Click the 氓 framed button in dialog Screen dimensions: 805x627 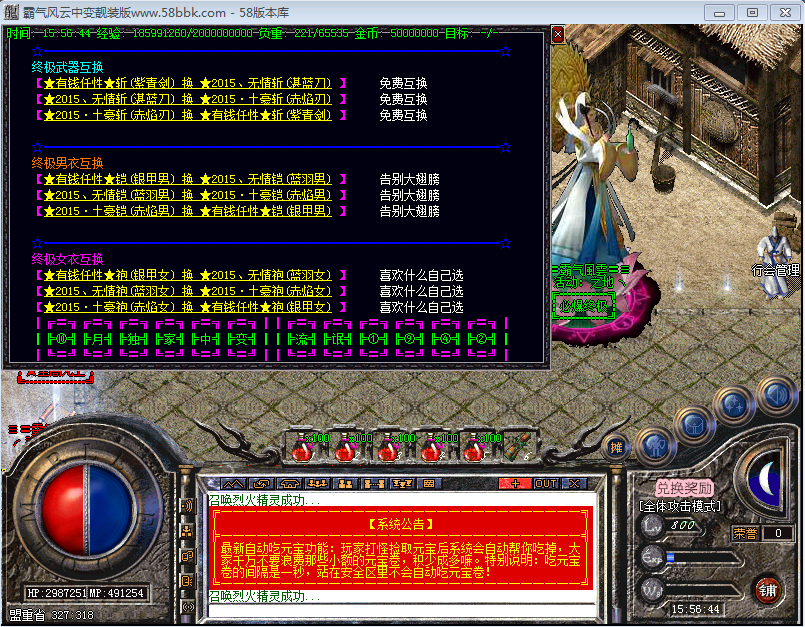click(337, 338)
